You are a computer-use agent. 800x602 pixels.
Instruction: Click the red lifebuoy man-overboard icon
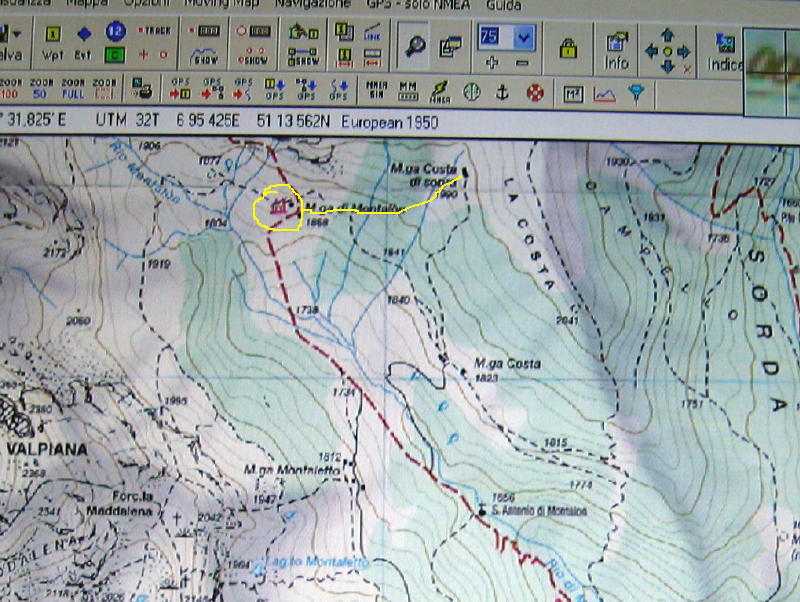coord(534,92)
